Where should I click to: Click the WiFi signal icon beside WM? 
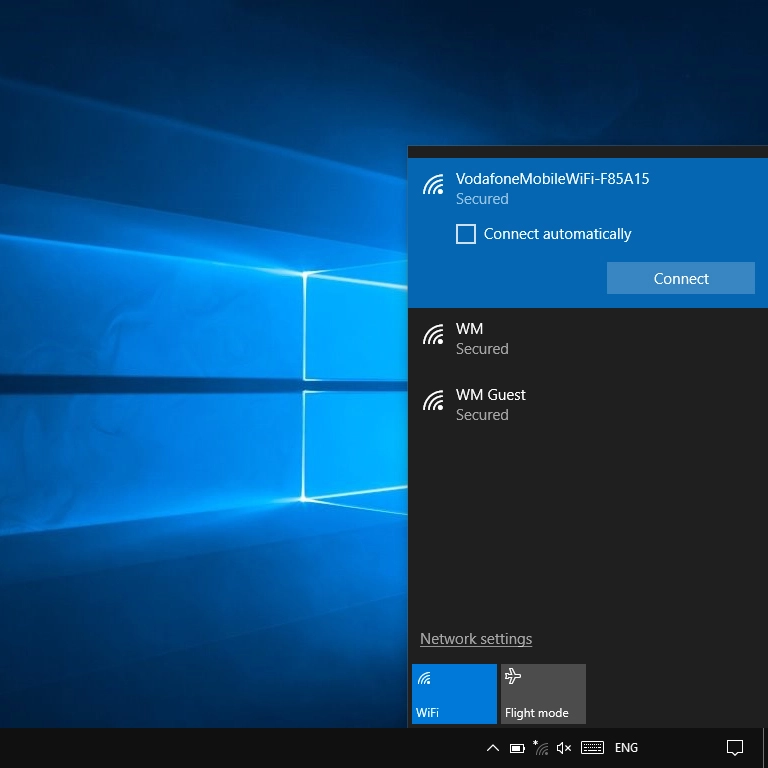(x=433, y=335)
